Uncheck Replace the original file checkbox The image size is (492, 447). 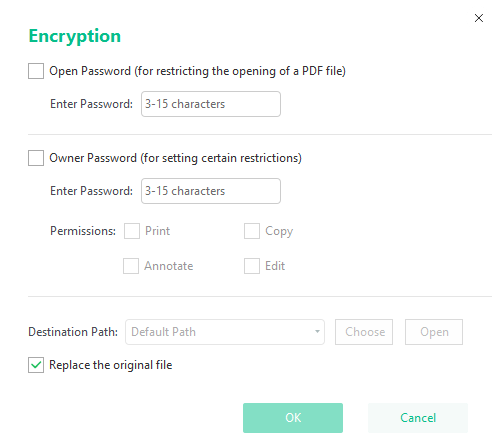click(36, 365)
